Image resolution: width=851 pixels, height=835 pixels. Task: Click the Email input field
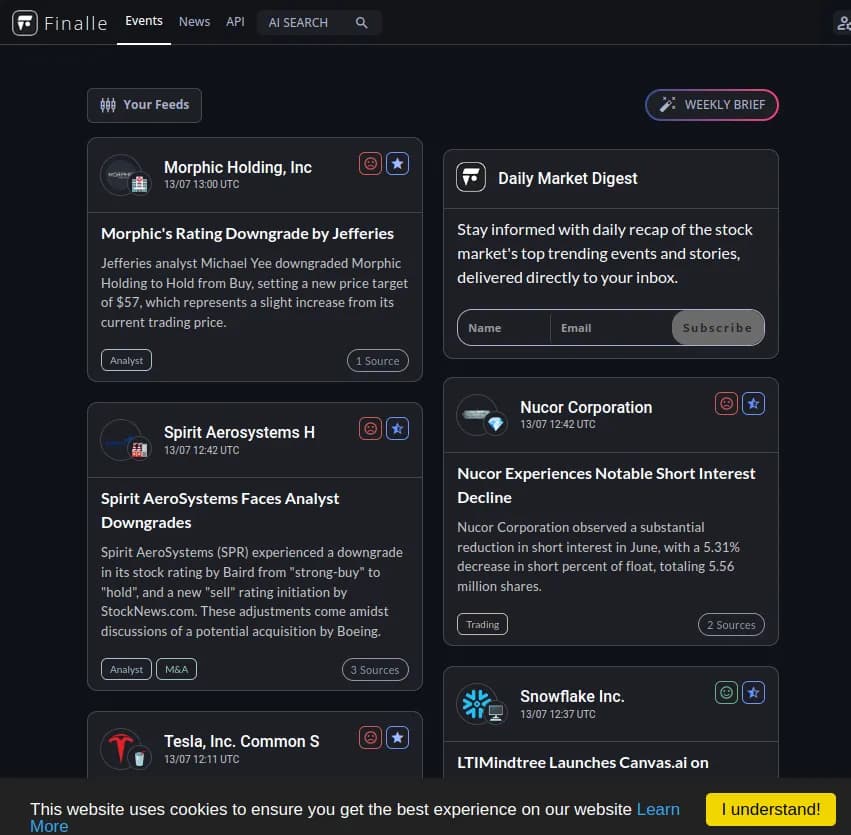point(611,328)
